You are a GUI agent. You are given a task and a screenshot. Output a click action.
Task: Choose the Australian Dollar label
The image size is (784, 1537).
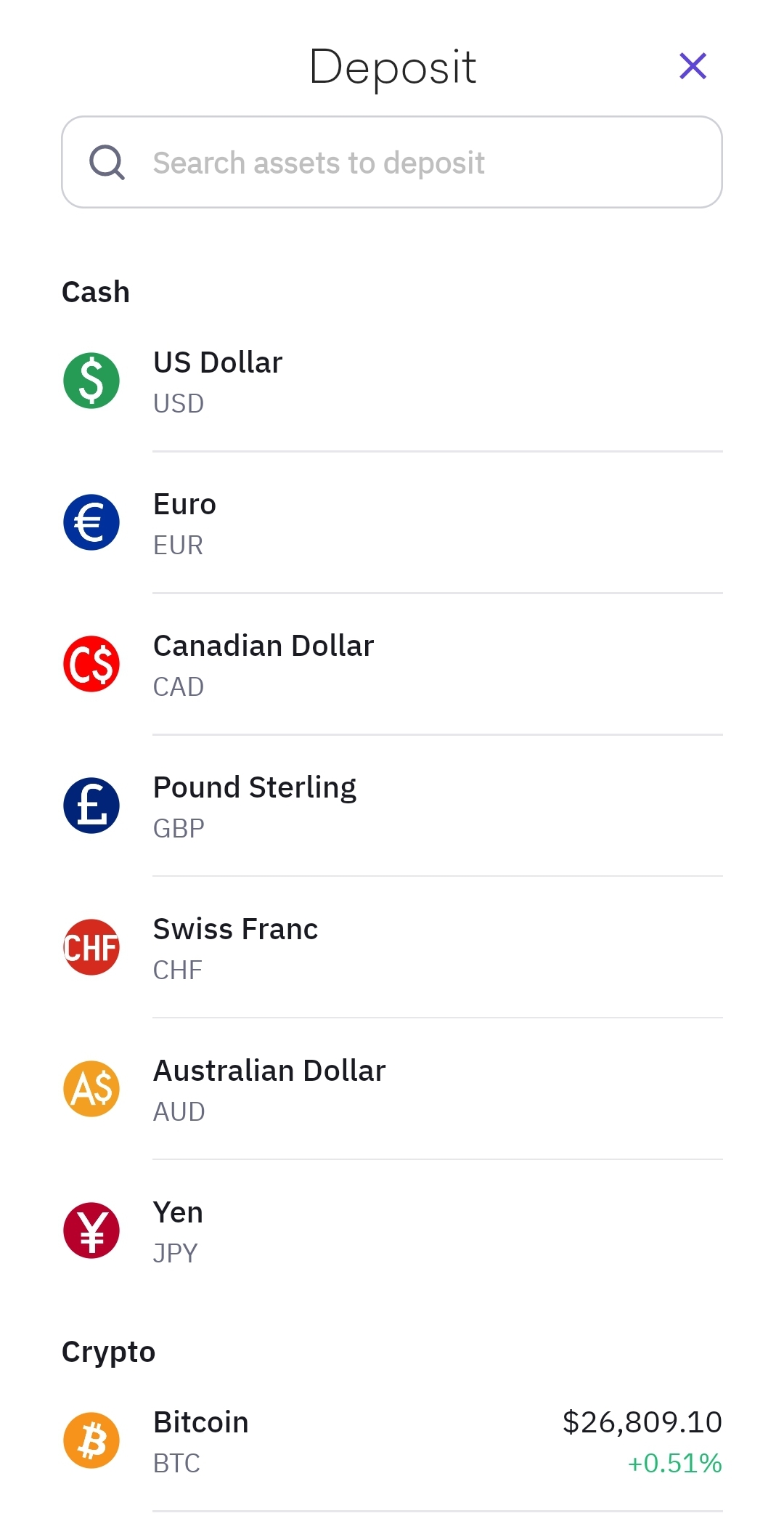pos(269,1071)
